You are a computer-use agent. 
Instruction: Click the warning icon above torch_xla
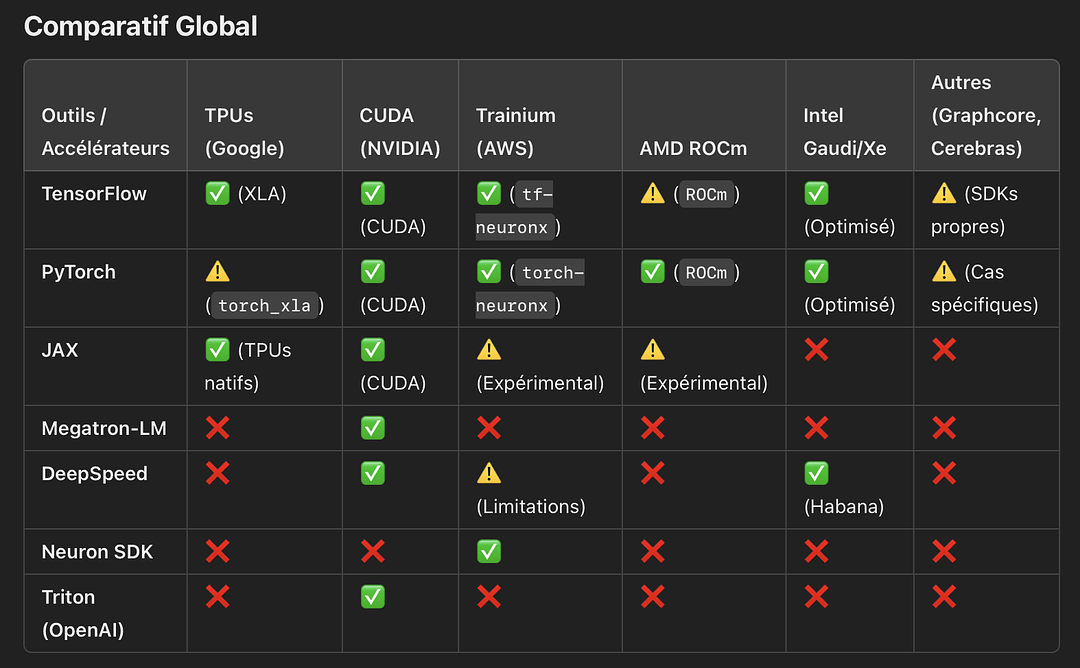(217, 272)
